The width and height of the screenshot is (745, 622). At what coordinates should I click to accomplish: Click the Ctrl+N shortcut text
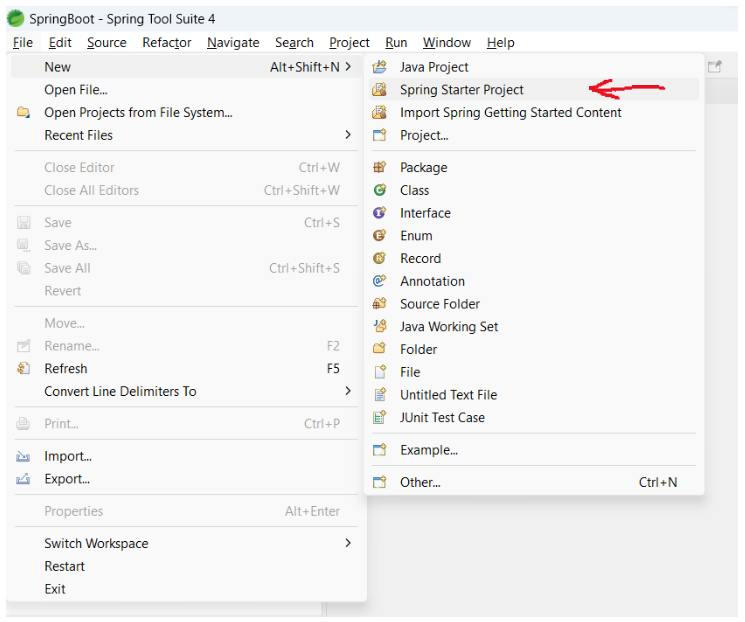(x=658, y=482)
